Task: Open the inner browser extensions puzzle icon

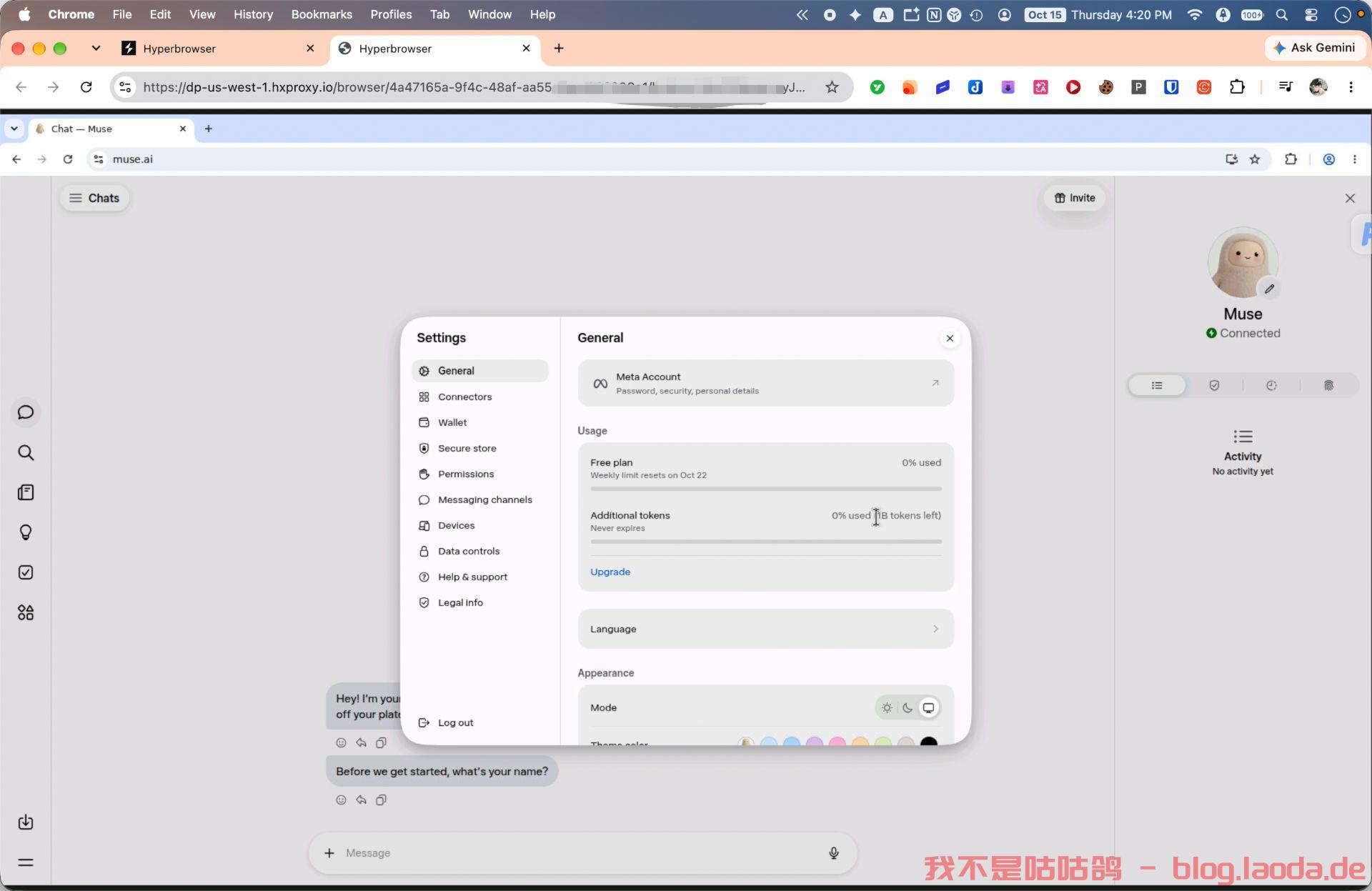Action: (x=1291, y=159)
